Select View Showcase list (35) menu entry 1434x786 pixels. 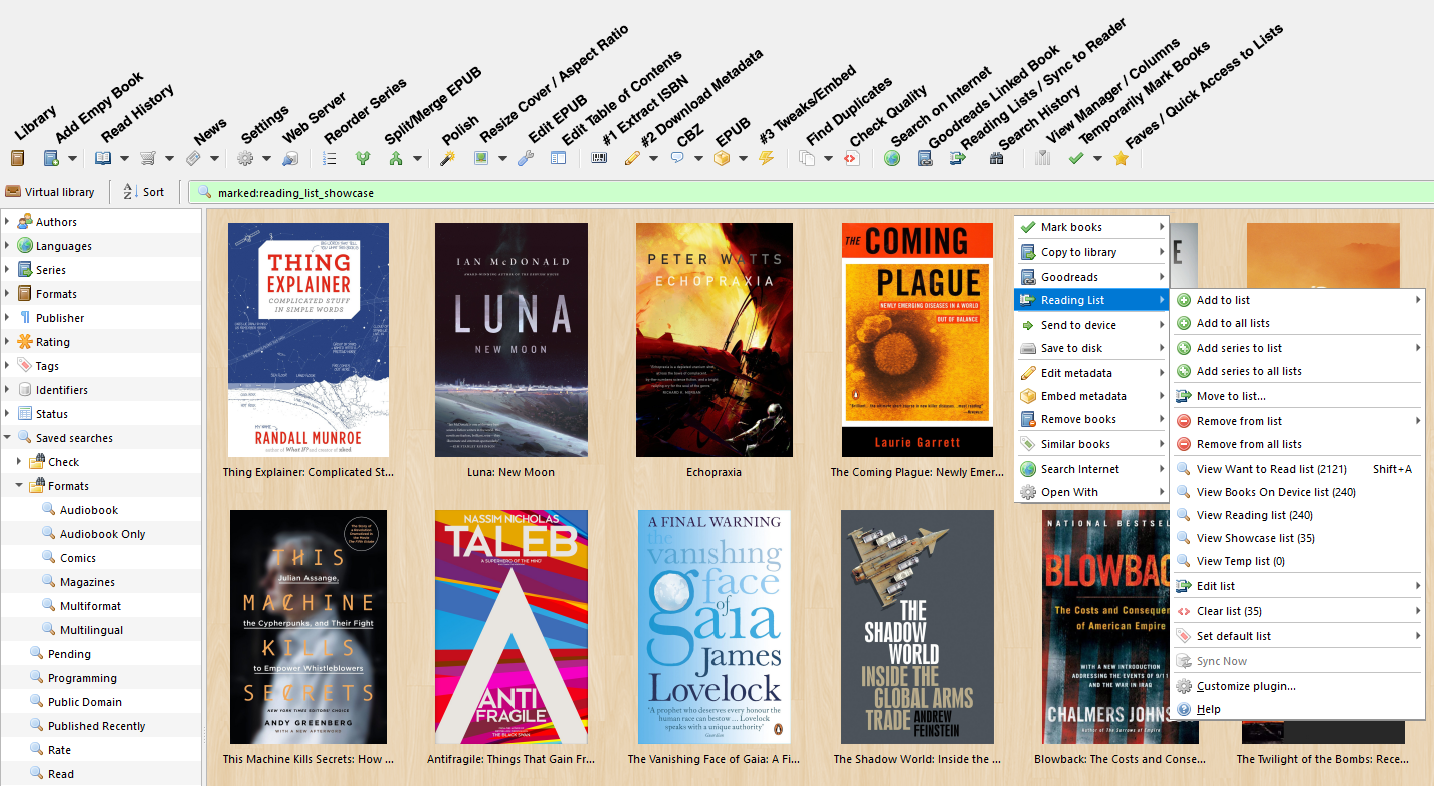(x=1255, y=538)
